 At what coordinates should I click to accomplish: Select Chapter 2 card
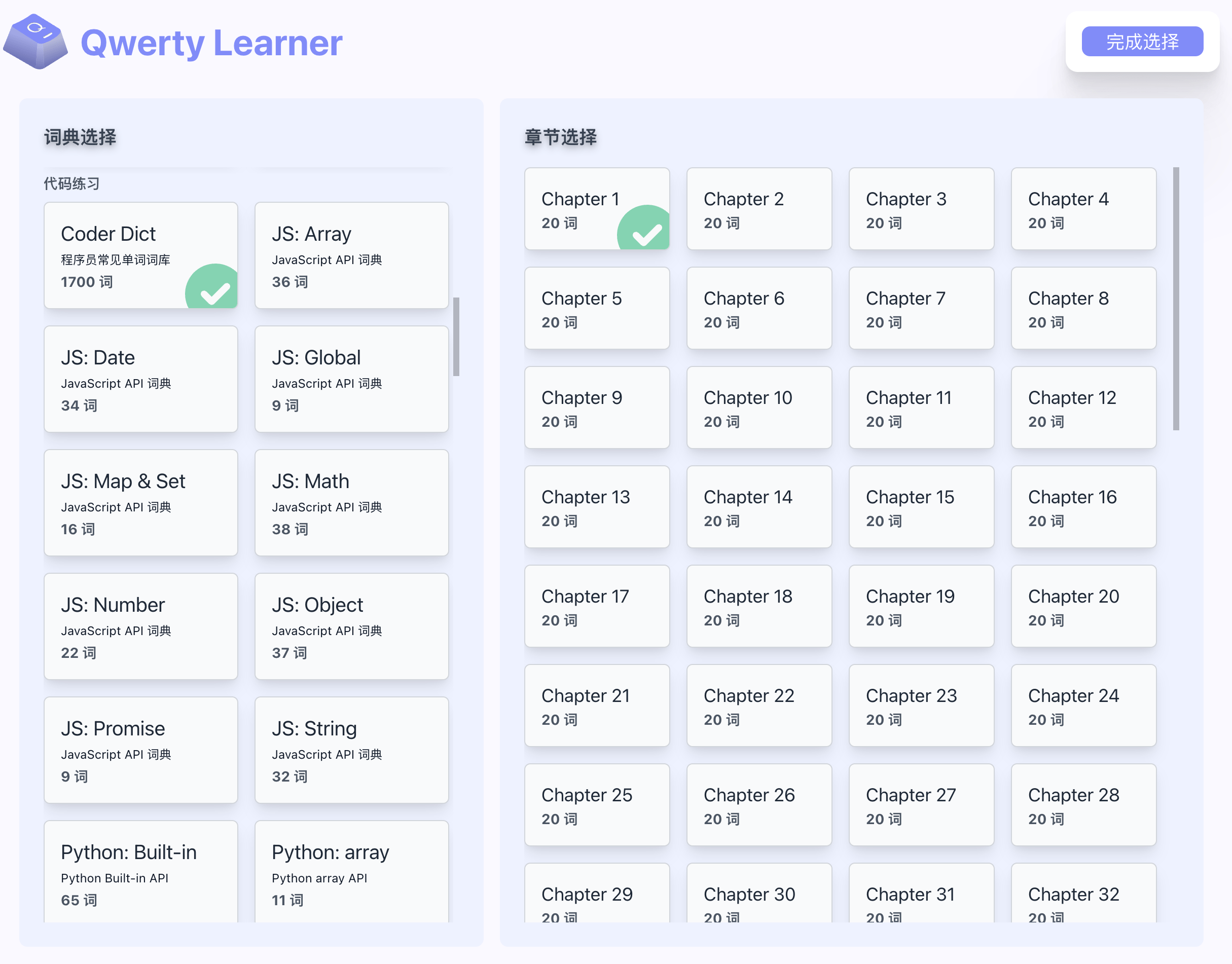click(759, 209)
